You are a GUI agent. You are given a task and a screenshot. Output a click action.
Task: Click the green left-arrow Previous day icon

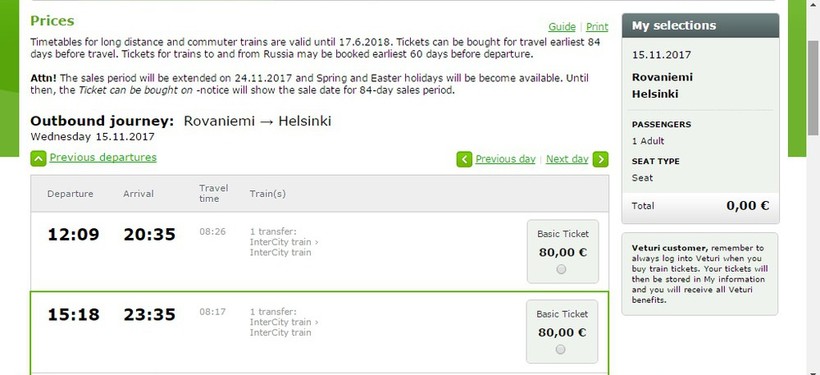pyautogui.click(x=464, y=159)
